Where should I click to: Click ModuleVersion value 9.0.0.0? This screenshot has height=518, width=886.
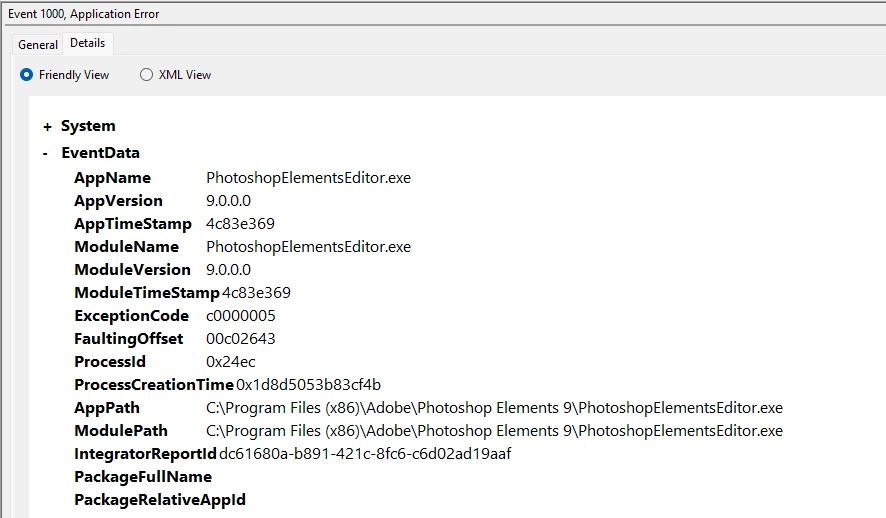[x=228, y=270]
